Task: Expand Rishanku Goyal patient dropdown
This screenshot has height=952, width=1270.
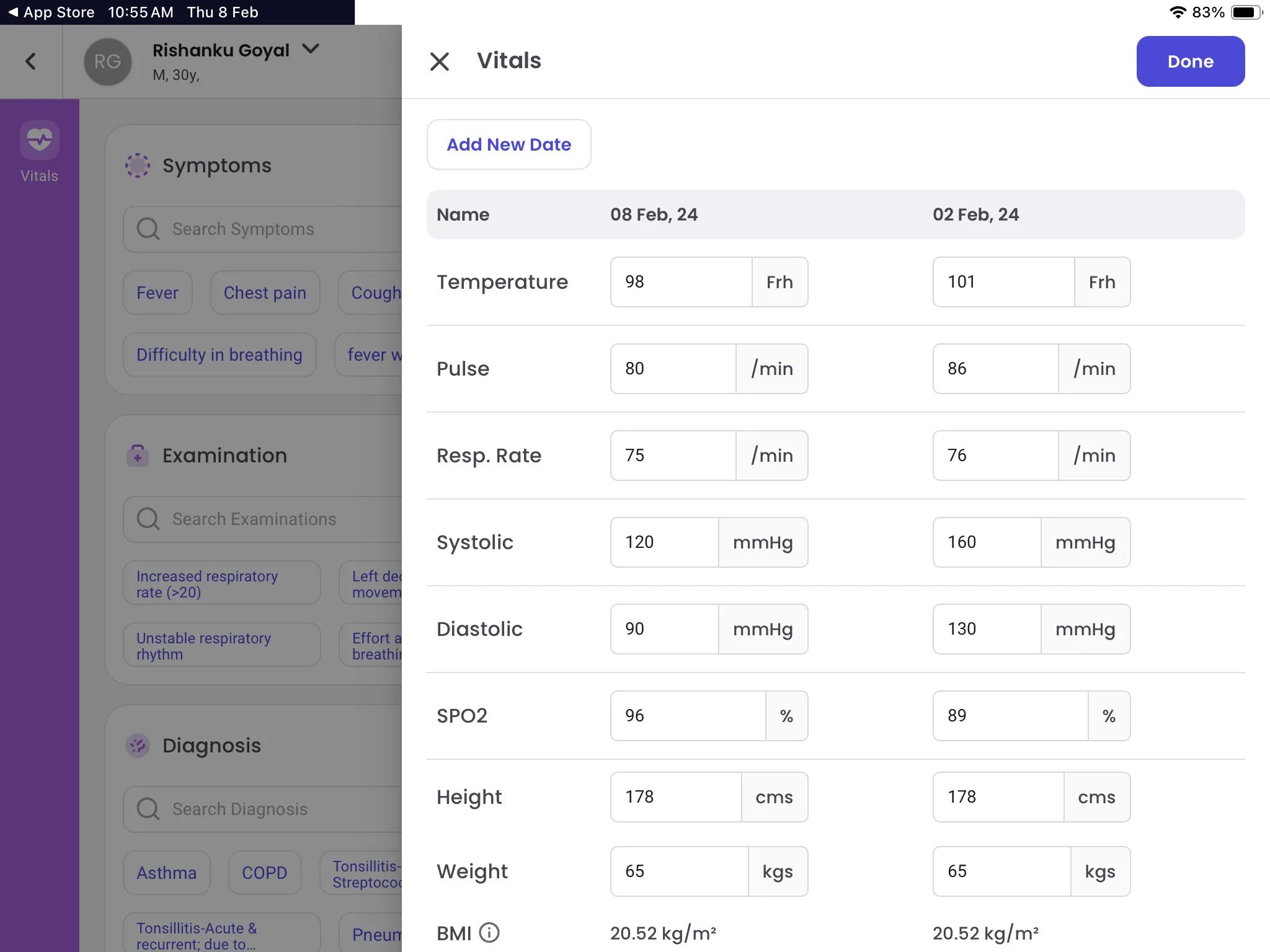Action: tap(310, 49)
